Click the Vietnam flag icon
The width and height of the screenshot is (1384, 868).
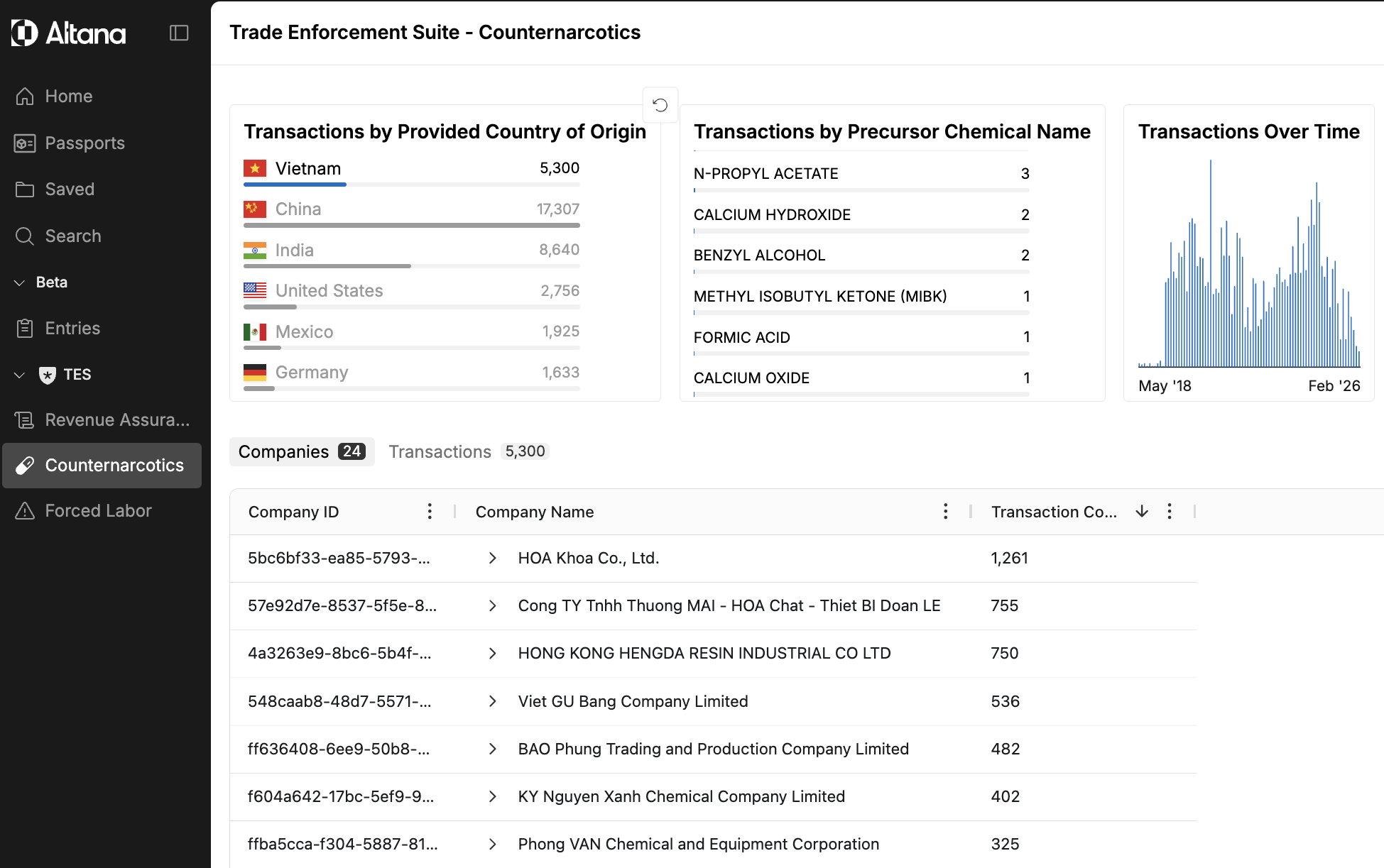point(255,168)
